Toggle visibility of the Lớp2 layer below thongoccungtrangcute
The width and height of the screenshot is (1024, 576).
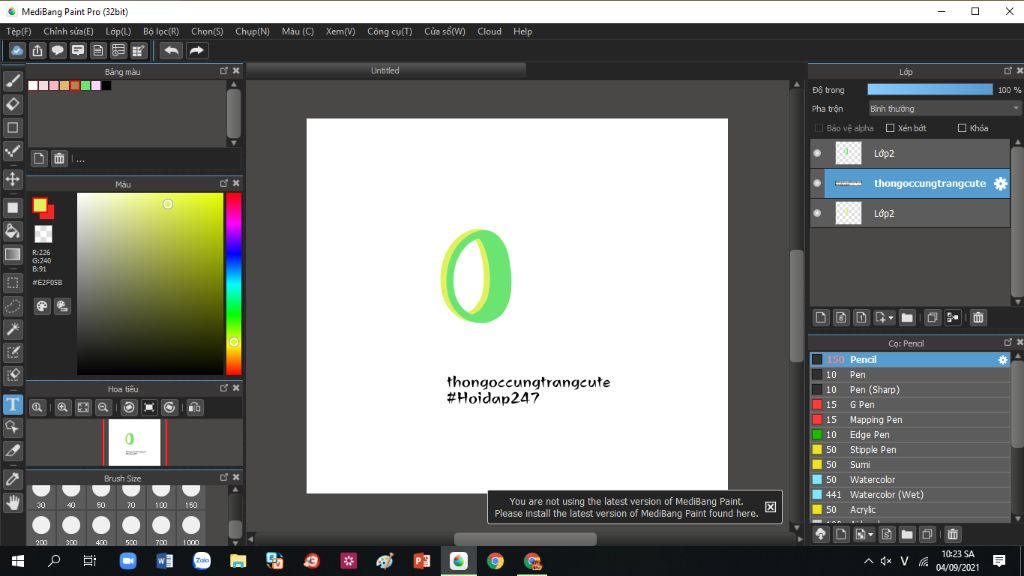[817, 214]
